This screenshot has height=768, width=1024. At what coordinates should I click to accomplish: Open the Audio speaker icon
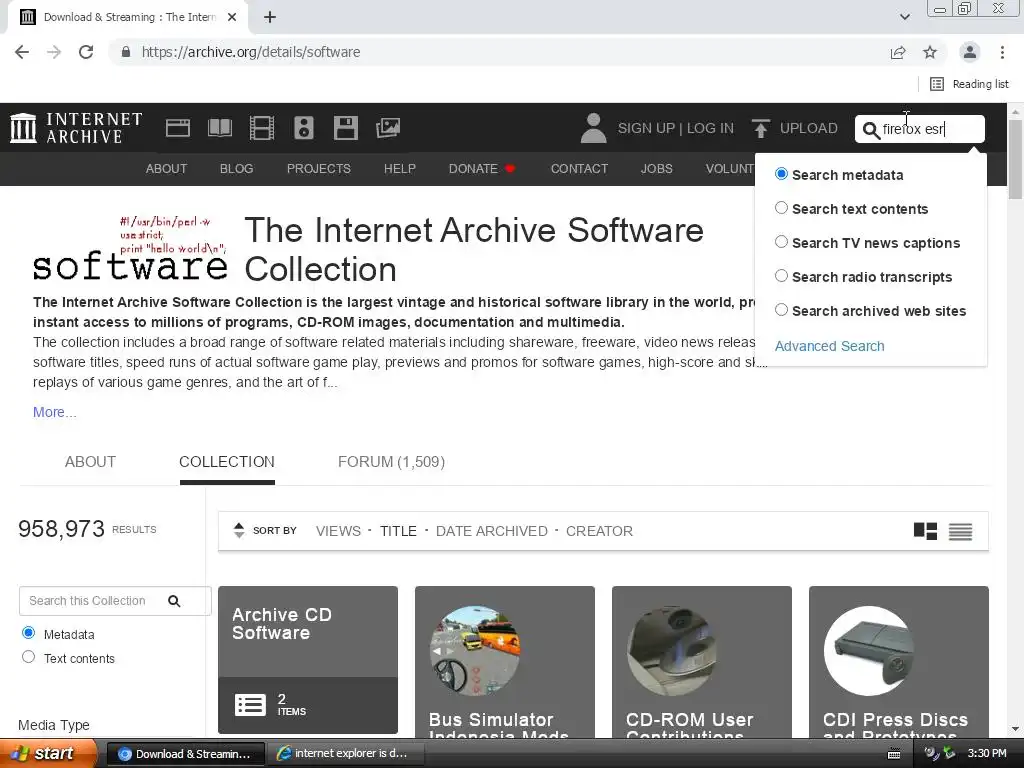304,128
